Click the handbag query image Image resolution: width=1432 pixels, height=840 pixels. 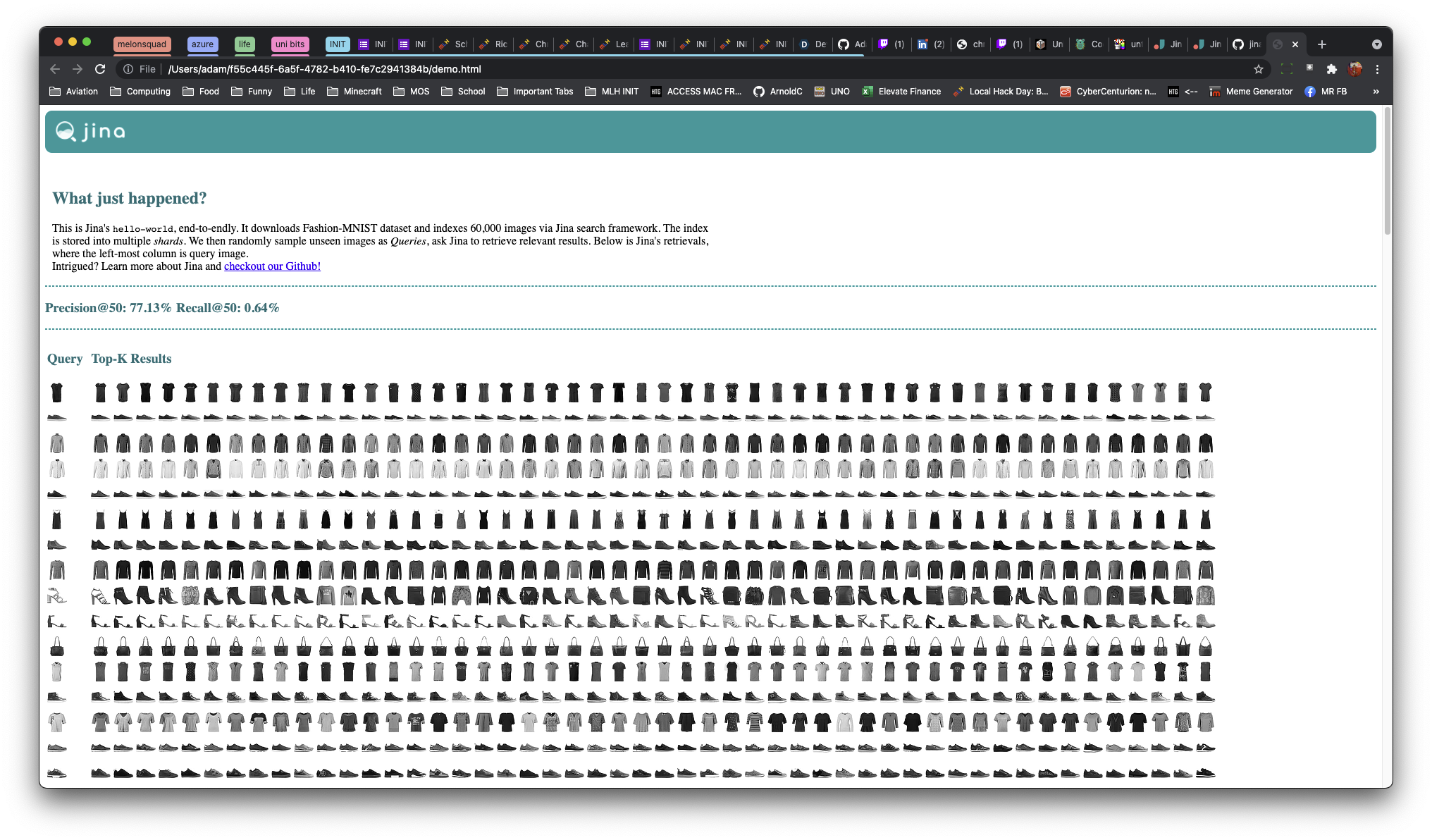tap(57, 646)
